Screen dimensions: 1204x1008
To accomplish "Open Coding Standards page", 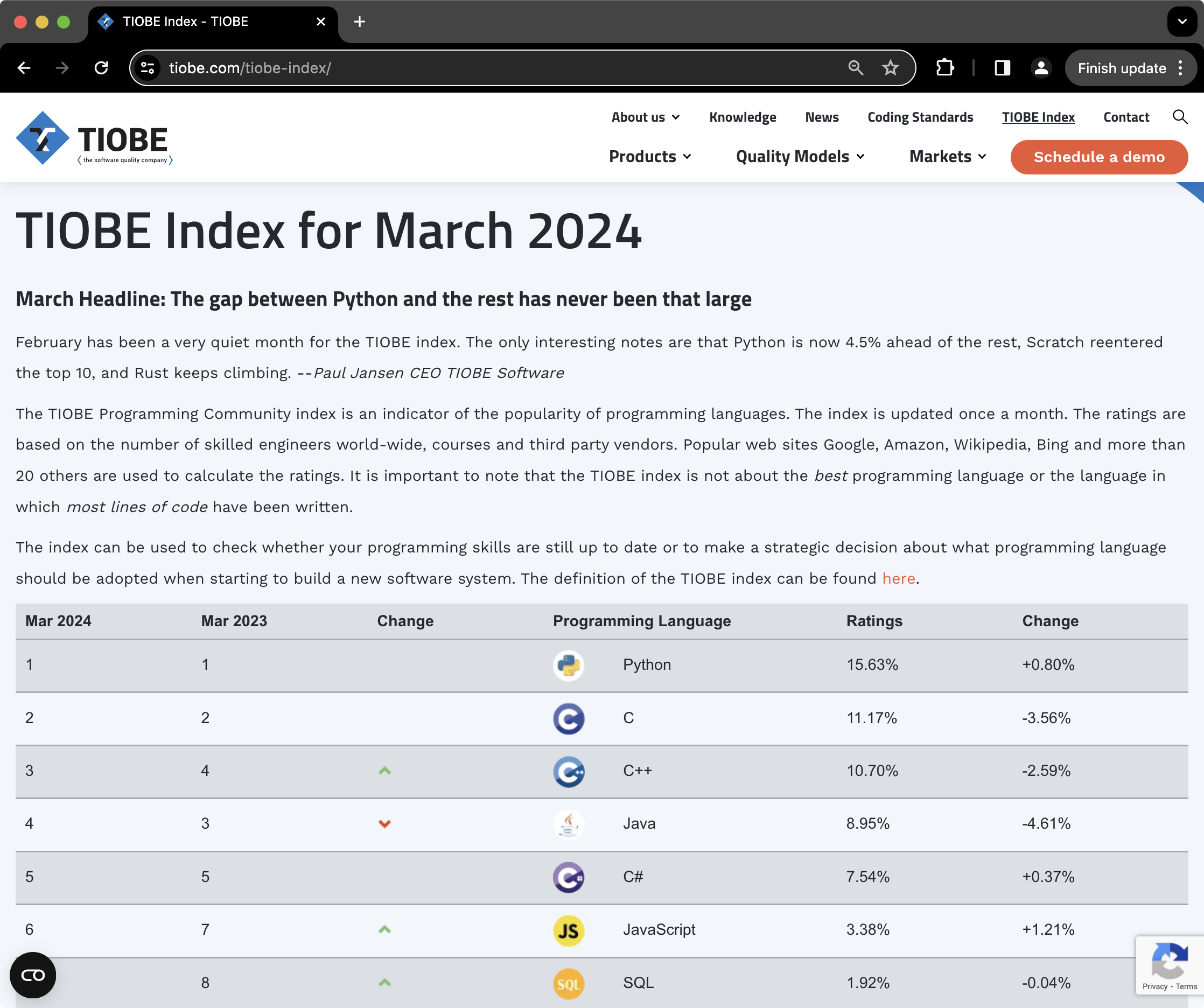I will (x=920, y=117).
